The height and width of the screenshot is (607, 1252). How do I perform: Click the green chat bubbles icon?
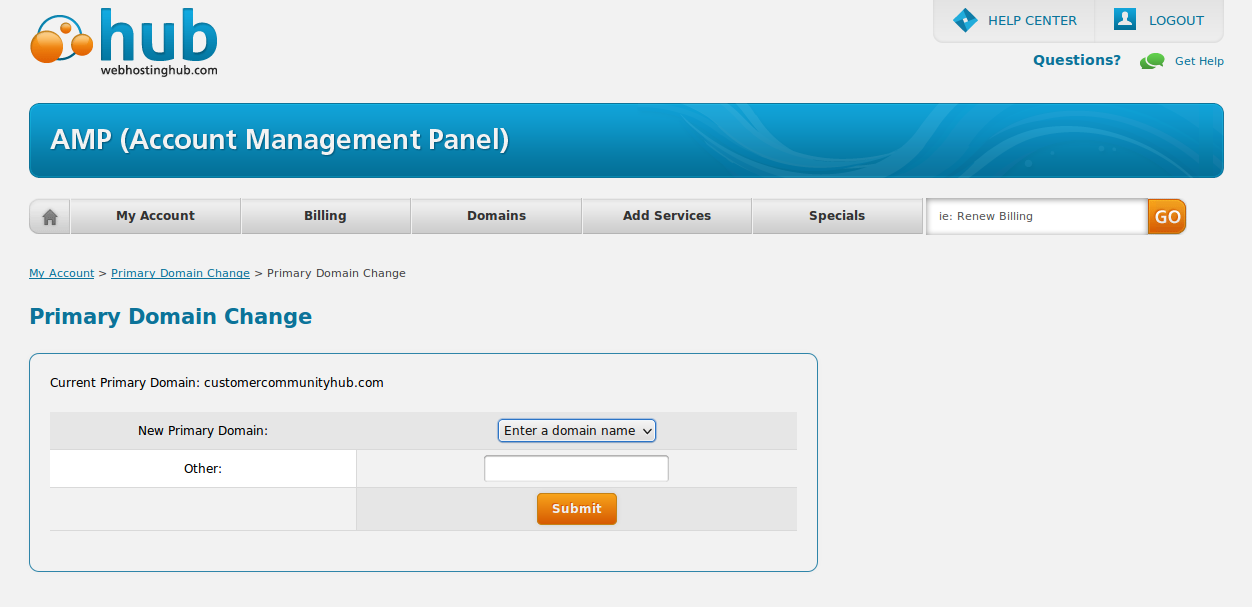tap(1153, 61)
